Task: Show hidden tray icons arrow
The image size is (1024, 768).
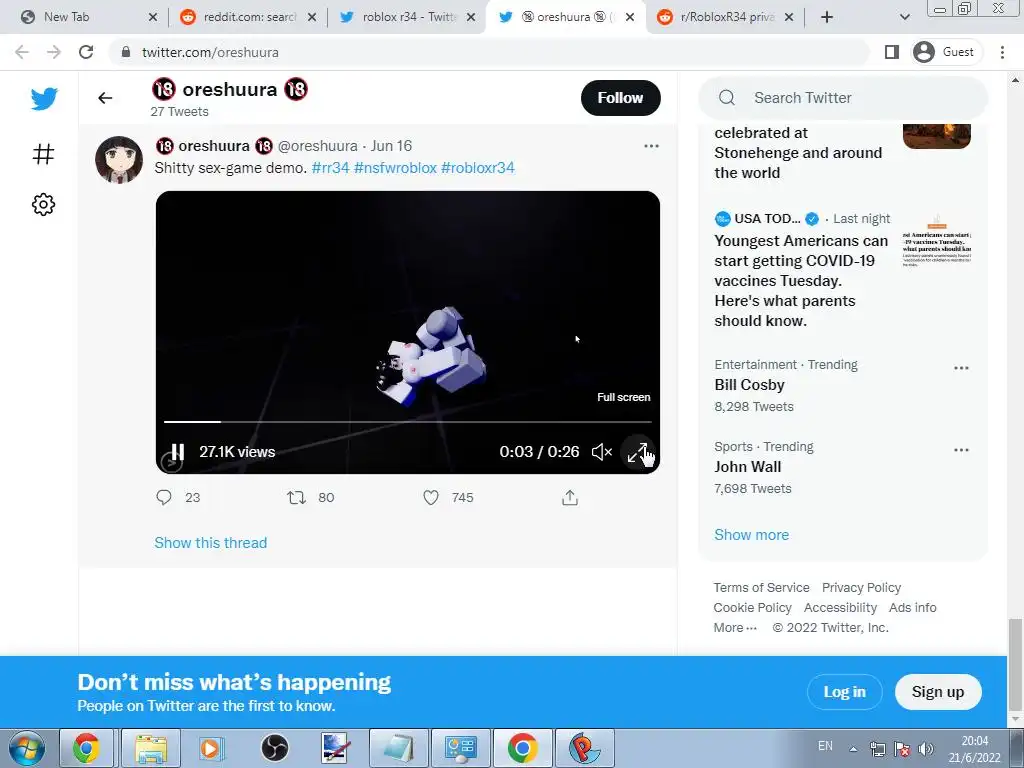Action: pos(853,748)
